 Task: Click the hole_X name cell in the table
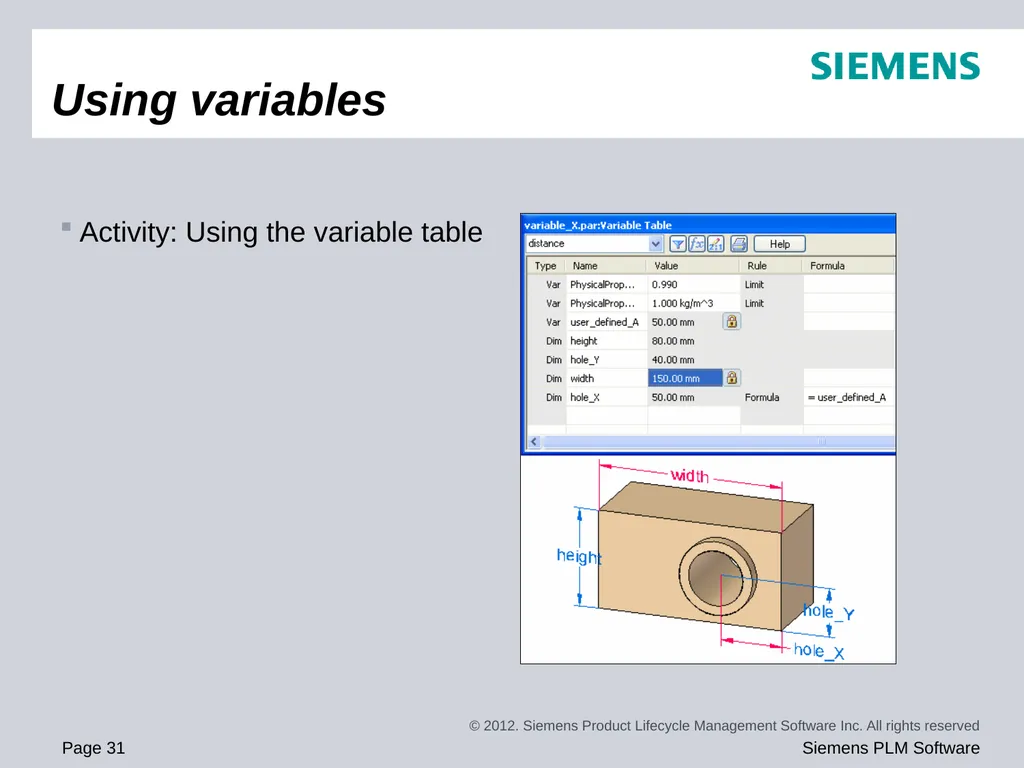[x=607, y=397]
